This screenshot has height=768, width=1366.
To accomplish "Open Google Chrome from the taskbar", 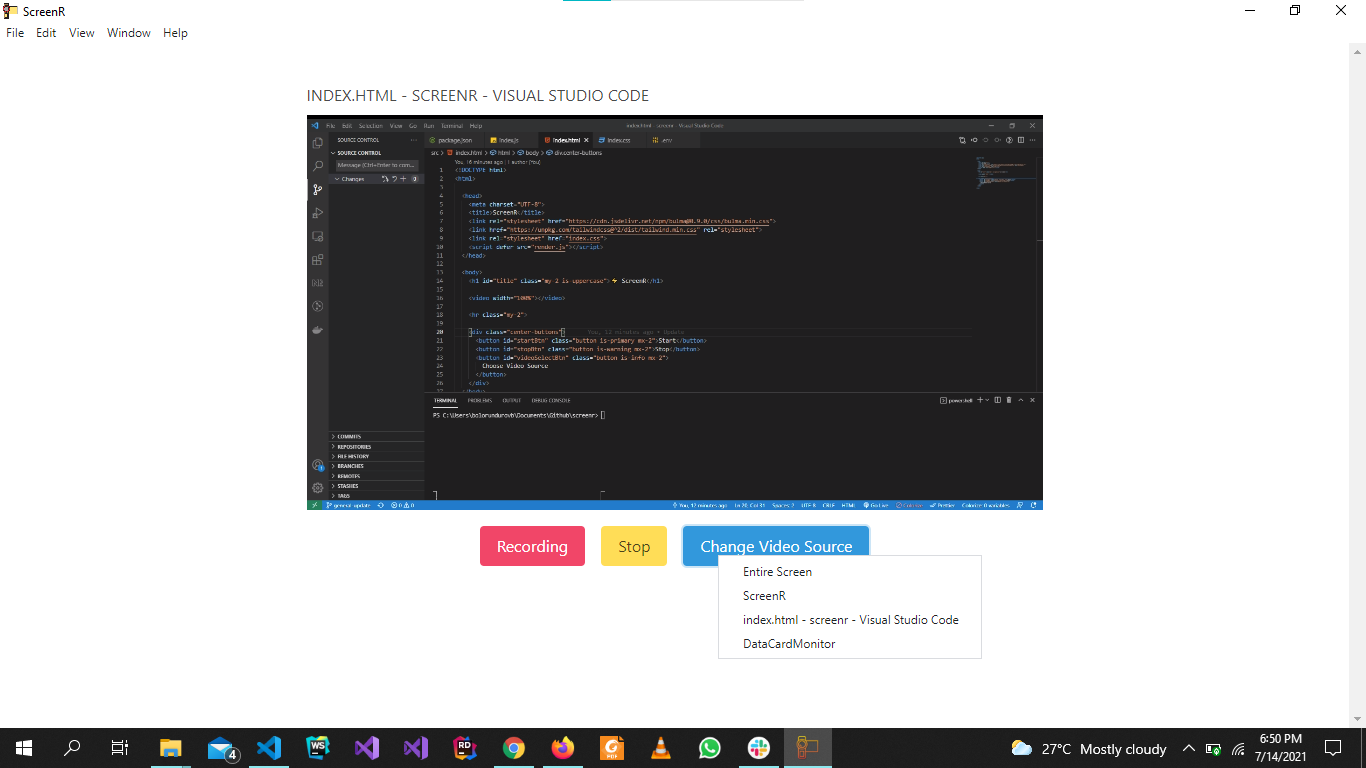I will 514,748.
